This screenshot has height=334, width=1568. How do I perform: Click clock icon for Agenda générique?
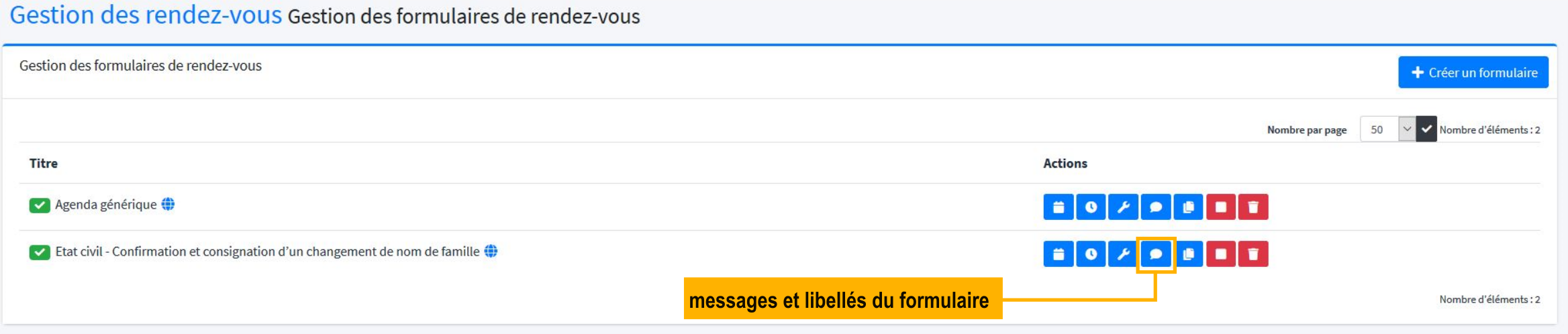pos(1091,207)
